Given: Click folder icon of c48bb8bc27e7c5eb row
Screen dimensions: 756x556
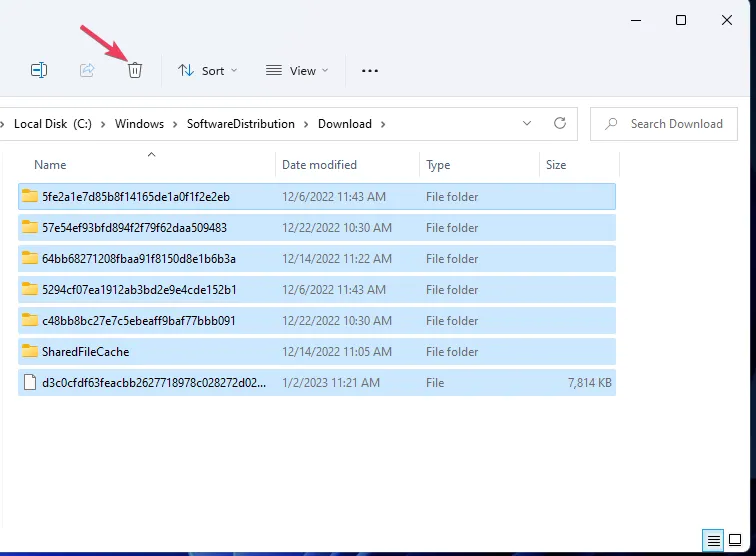Looking at the screenshot, I should [x=30, y=320].
